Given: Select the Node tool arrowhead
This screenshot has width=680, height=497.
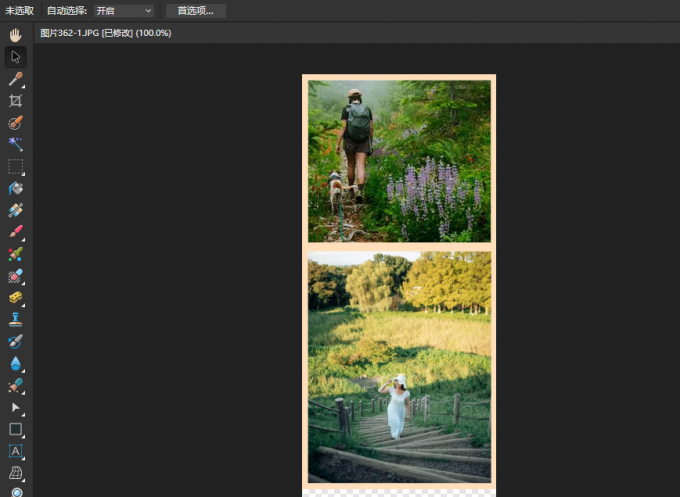Looking at the screenshot, I should coord(16,407).
